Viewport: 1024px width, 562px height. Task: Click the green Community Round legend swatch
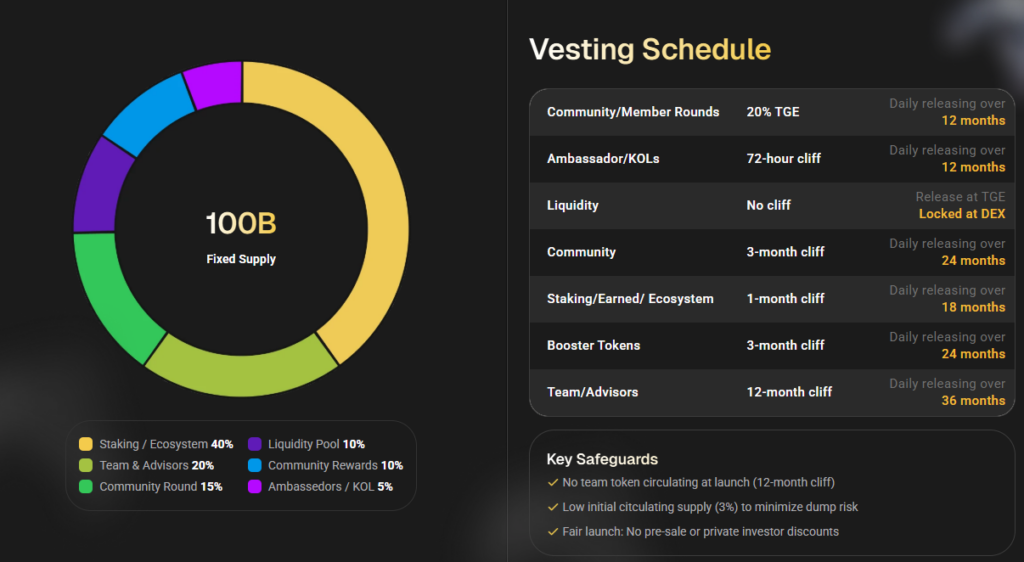pyautogui.click(x=86, y=487)
